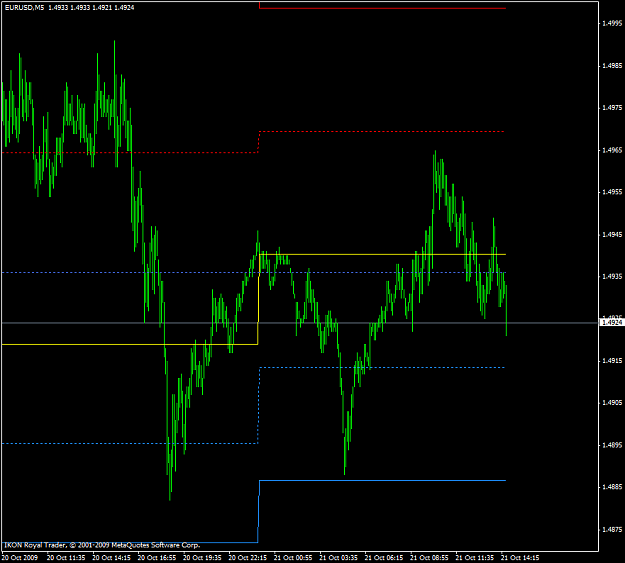
Task: Click the 20 Oct 16:55 time label
Action: pyautogui.click(x=157, y=557)
